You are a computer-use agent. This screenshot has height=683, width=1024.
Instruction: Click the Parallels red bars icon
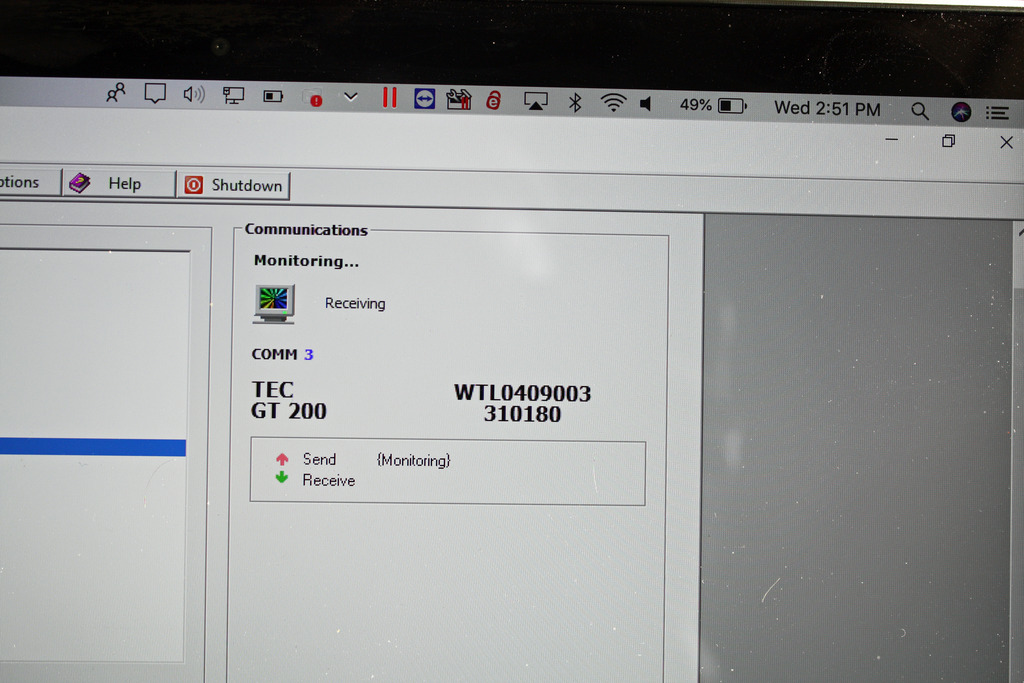tap(389, 98)
